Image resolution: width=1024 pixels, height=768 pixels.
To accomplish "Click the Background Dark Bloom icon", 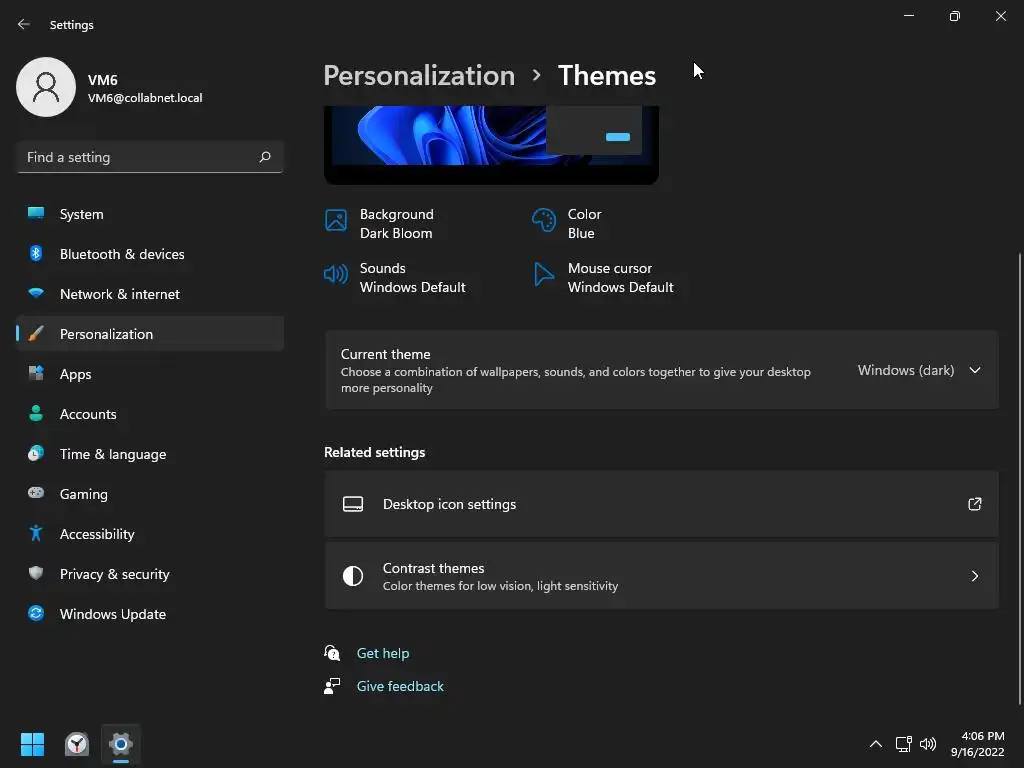I will pos(336,220).
